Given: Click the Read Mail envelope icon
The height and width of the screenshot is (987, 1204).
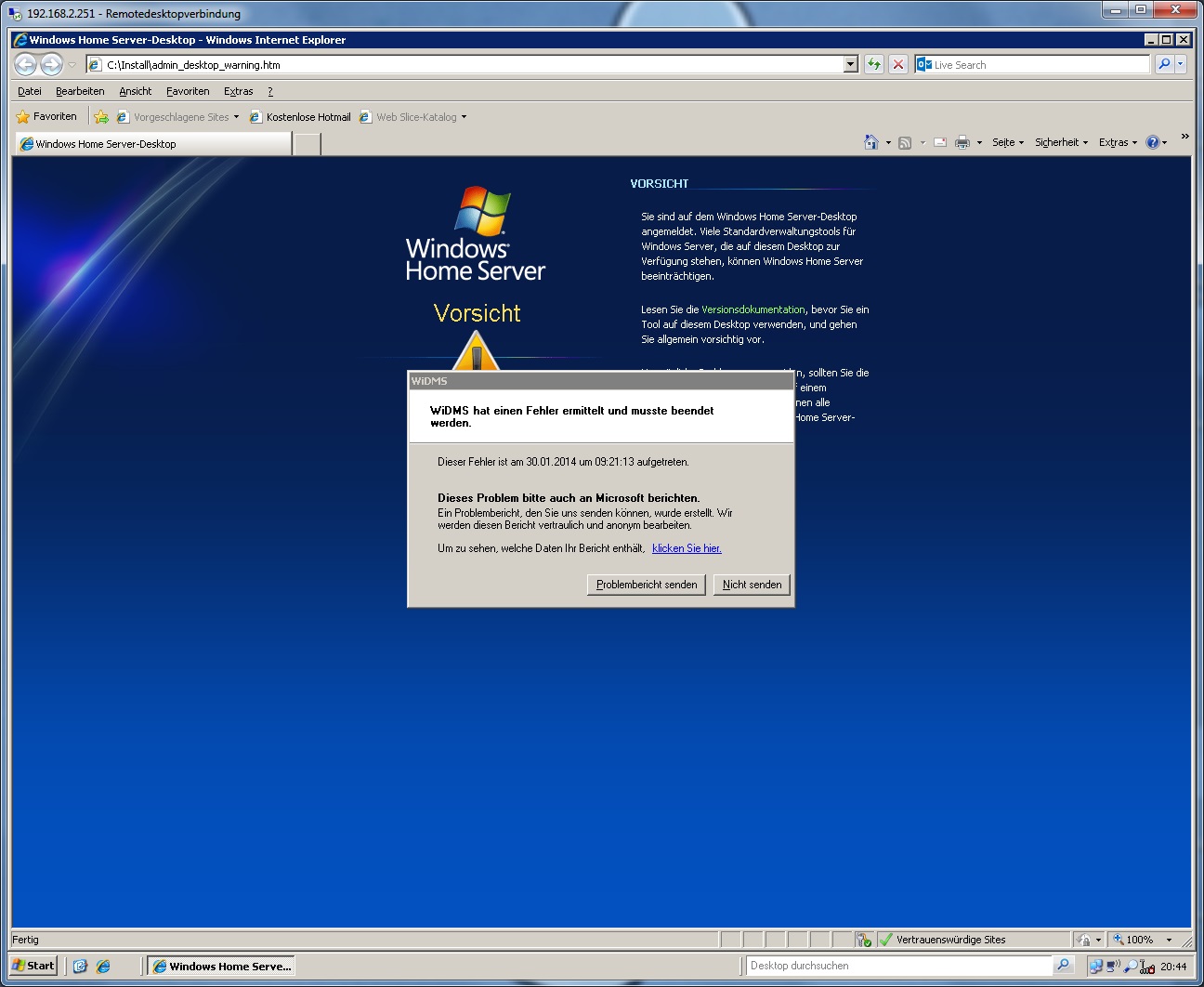Looking at the screenshot, I should (940, 142).
